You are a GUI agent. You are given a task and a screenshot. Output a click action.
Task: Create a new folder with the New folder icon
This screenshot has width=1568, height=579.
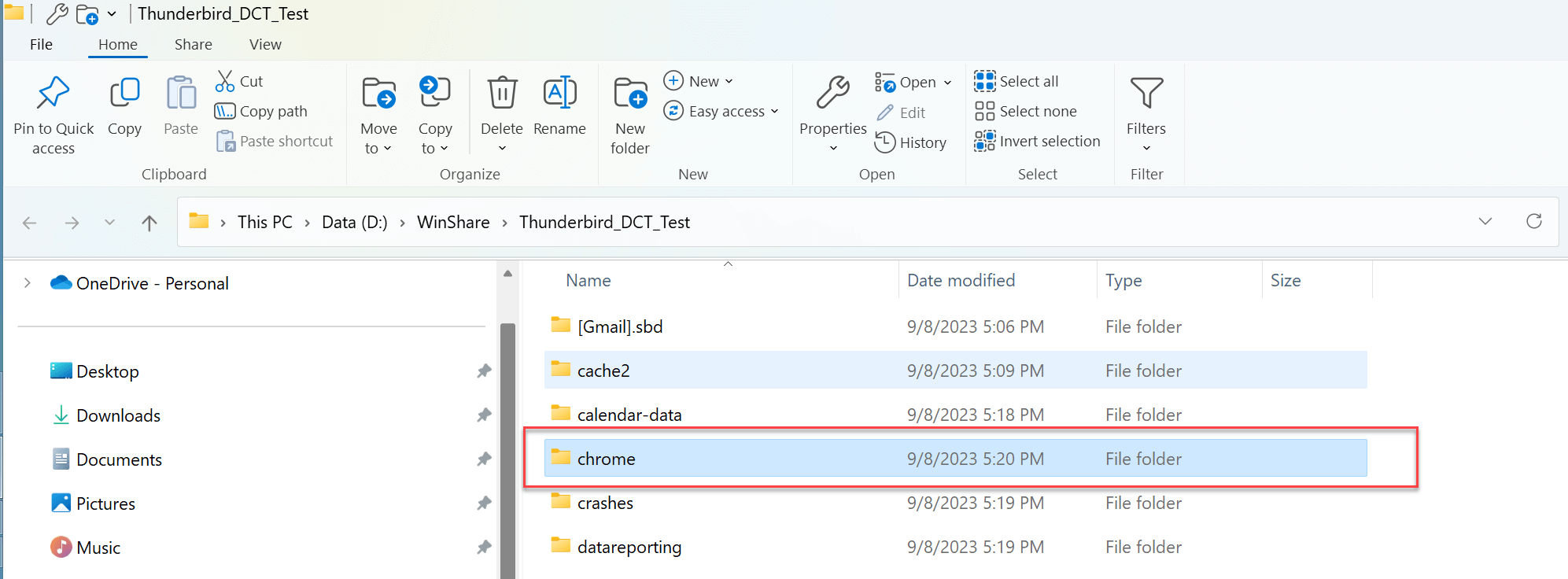pyautogui.click(x=630, y=93)
